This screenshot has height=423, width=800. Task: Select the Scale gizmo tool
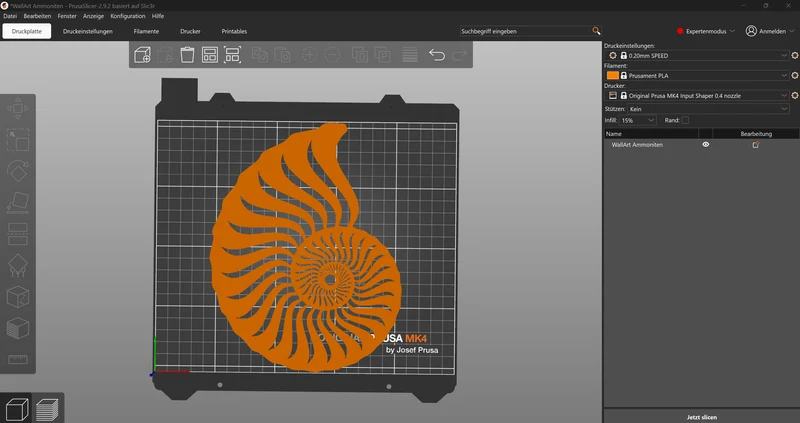point(18,140)
